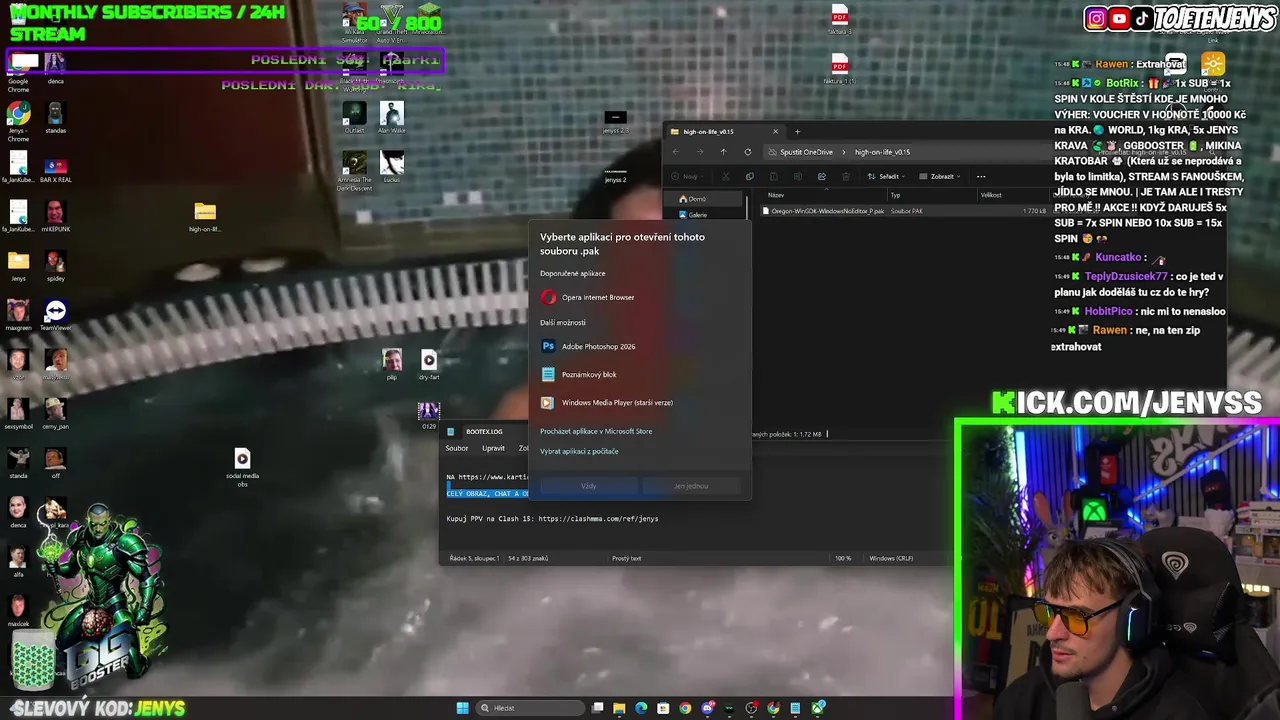Viewport: 1280px width, 720px height.
Task: Select the Outlast game shortcut
Action: [354, 118]
